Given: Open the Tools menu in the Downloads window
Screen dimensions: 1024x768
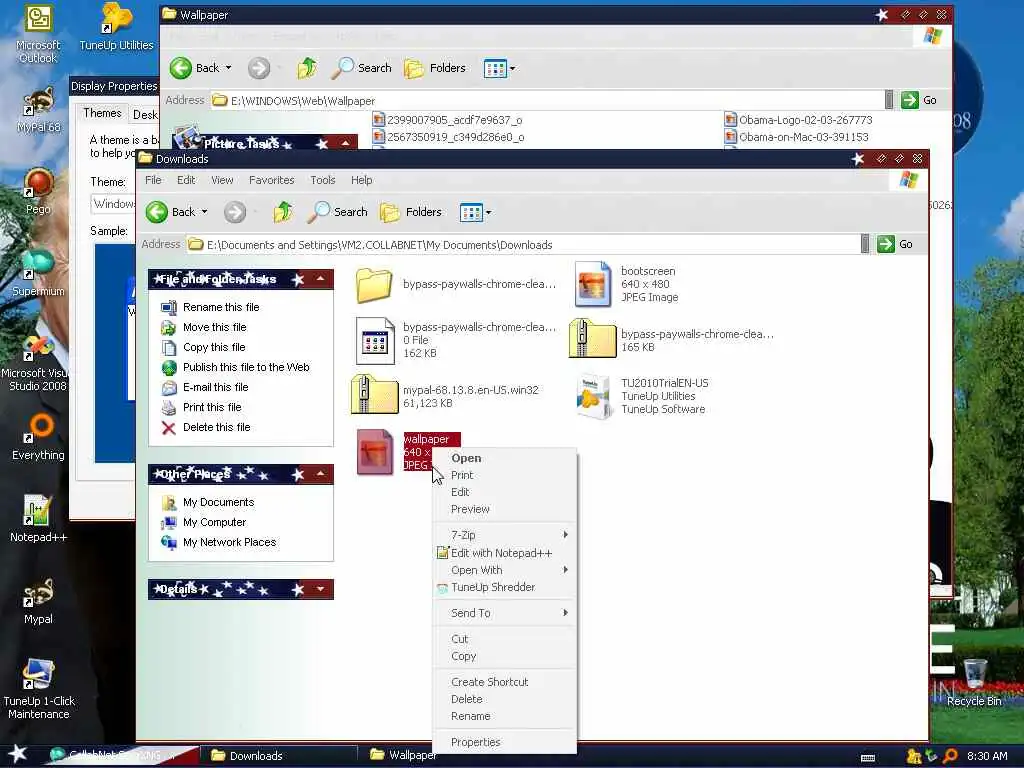Looking at the screenshot, I should tap(323, 180).
